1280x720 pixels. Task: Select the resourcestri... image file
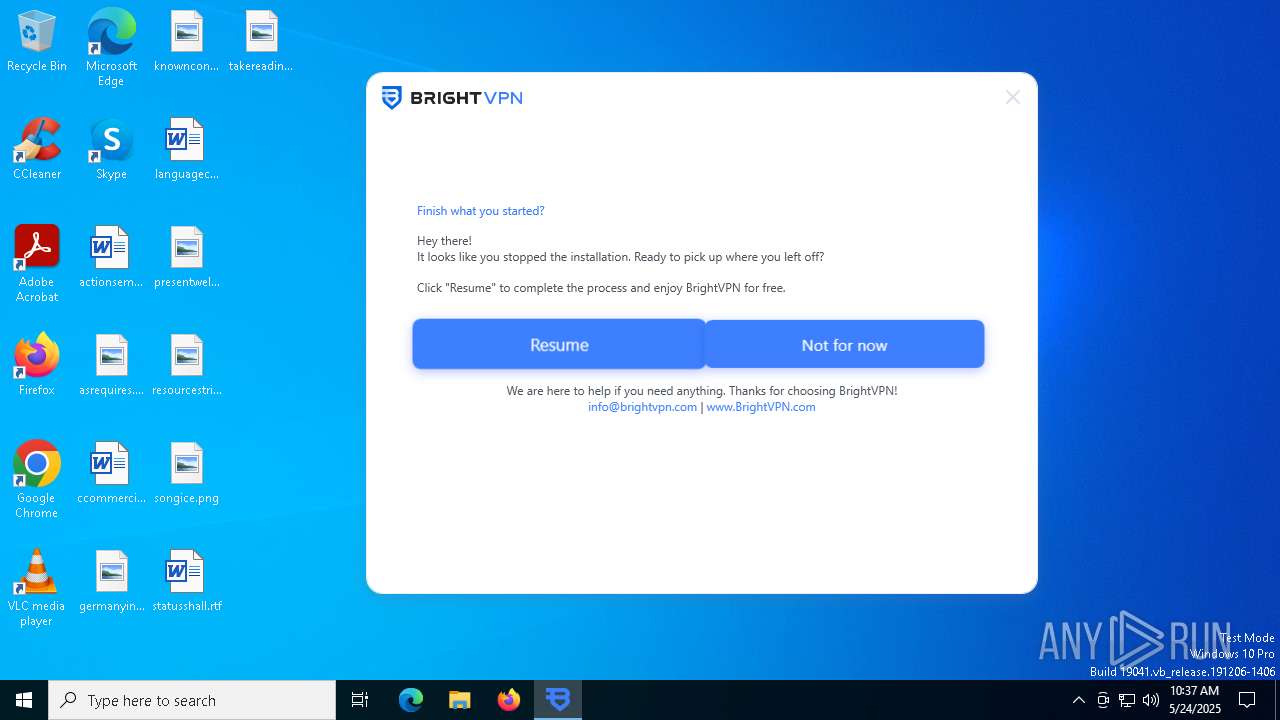[x=186, y=366]
